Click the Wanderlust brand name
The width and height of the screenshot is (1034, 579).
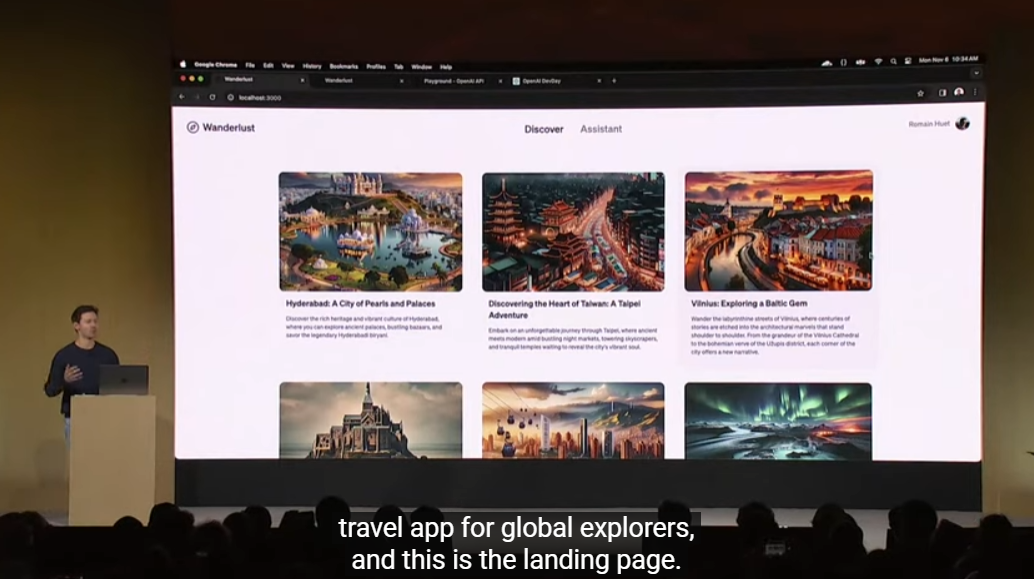coord(228,127)
